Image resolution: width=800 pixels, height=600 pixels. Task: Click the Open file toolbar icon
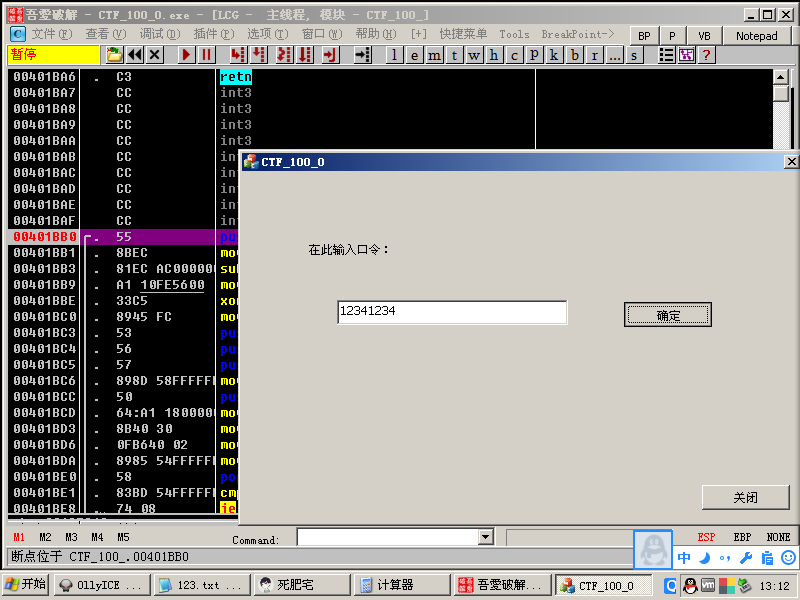115,55
